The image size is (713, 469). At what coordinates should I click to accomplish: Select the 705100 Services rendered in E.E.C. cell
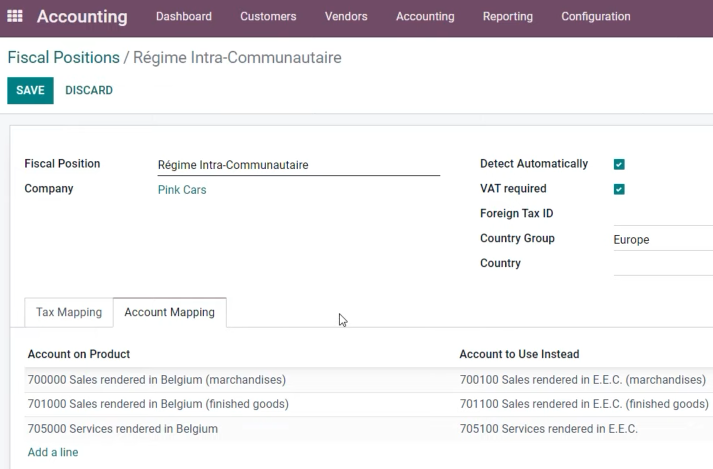(x=548, y=429)
